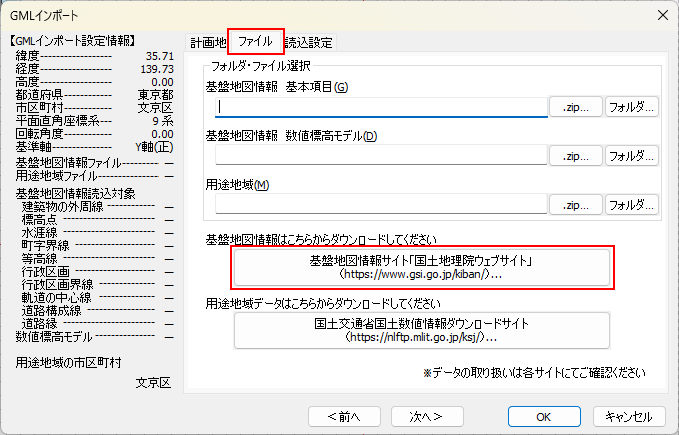The image size is (679, 435).
Task: Click the 数値標高モデル path input field
Action: pos(382,155)
